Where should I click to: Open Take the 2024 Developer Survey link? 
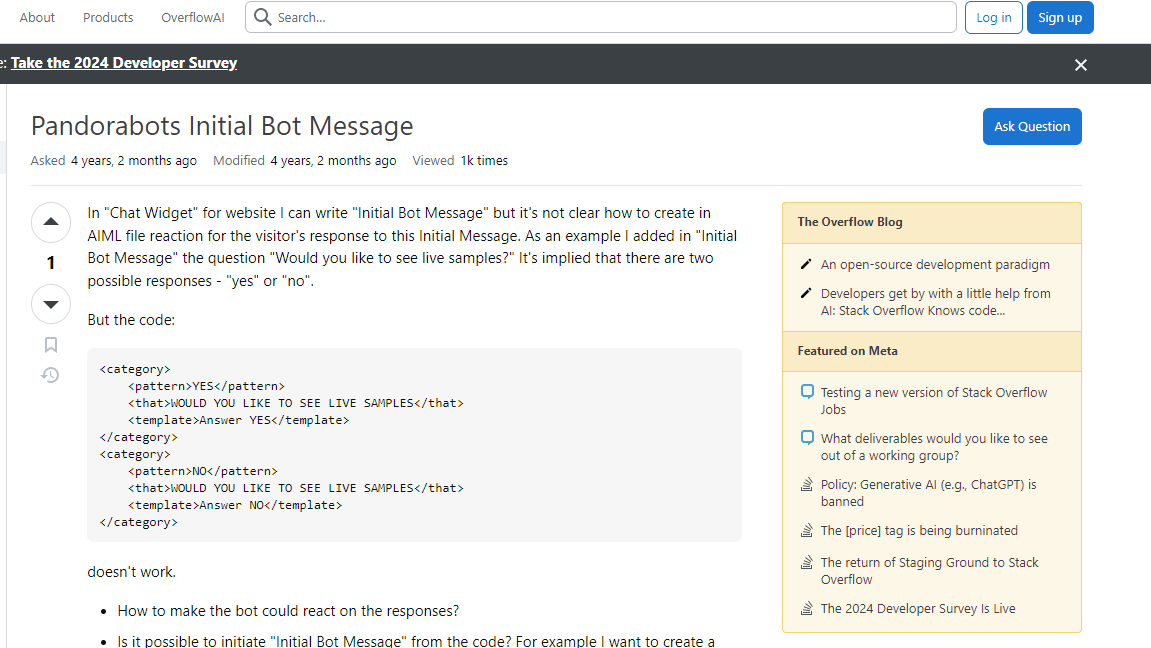click(x=124, y=63)
